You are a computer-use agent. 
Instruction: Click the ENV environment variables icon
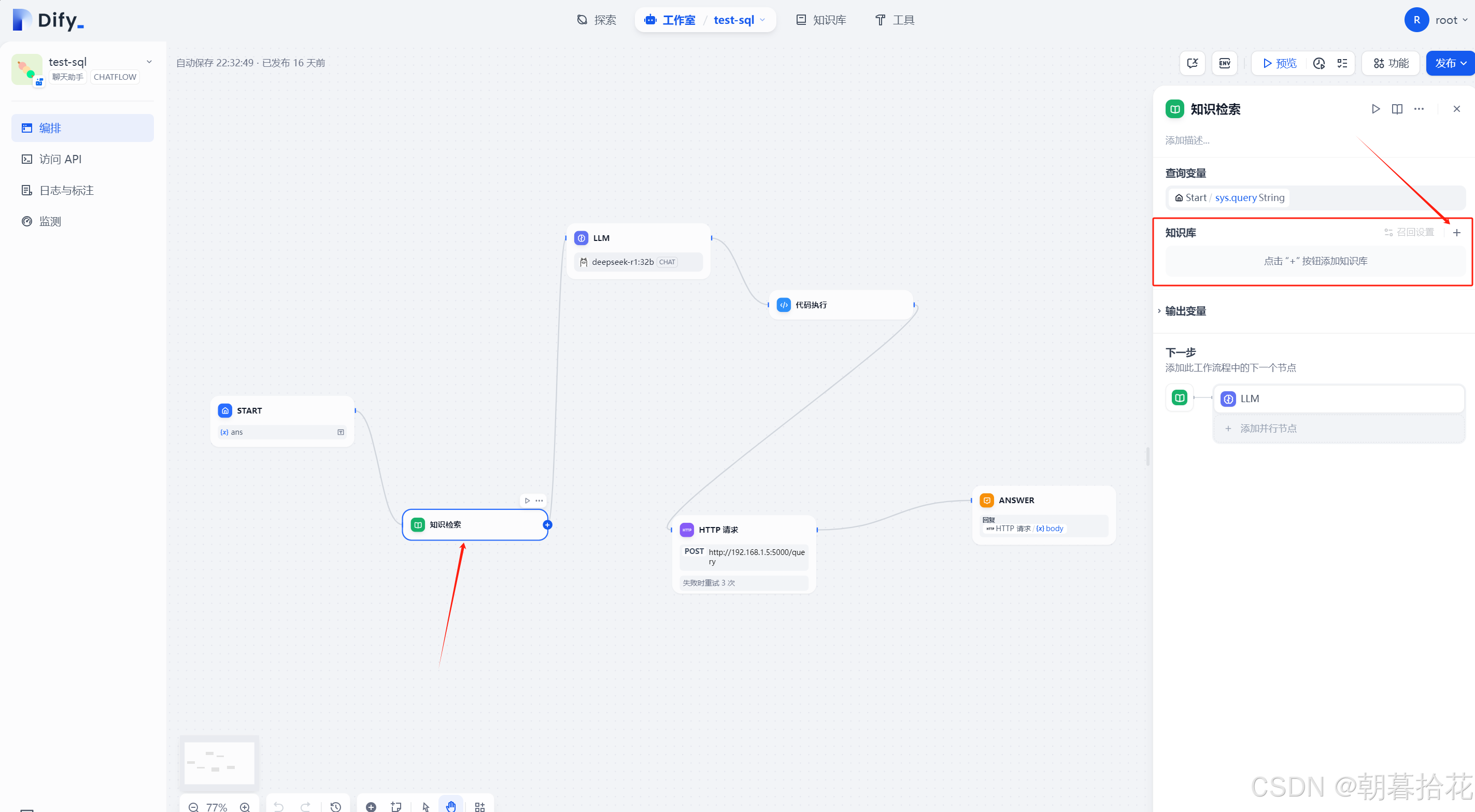[x=1224, y=63]
